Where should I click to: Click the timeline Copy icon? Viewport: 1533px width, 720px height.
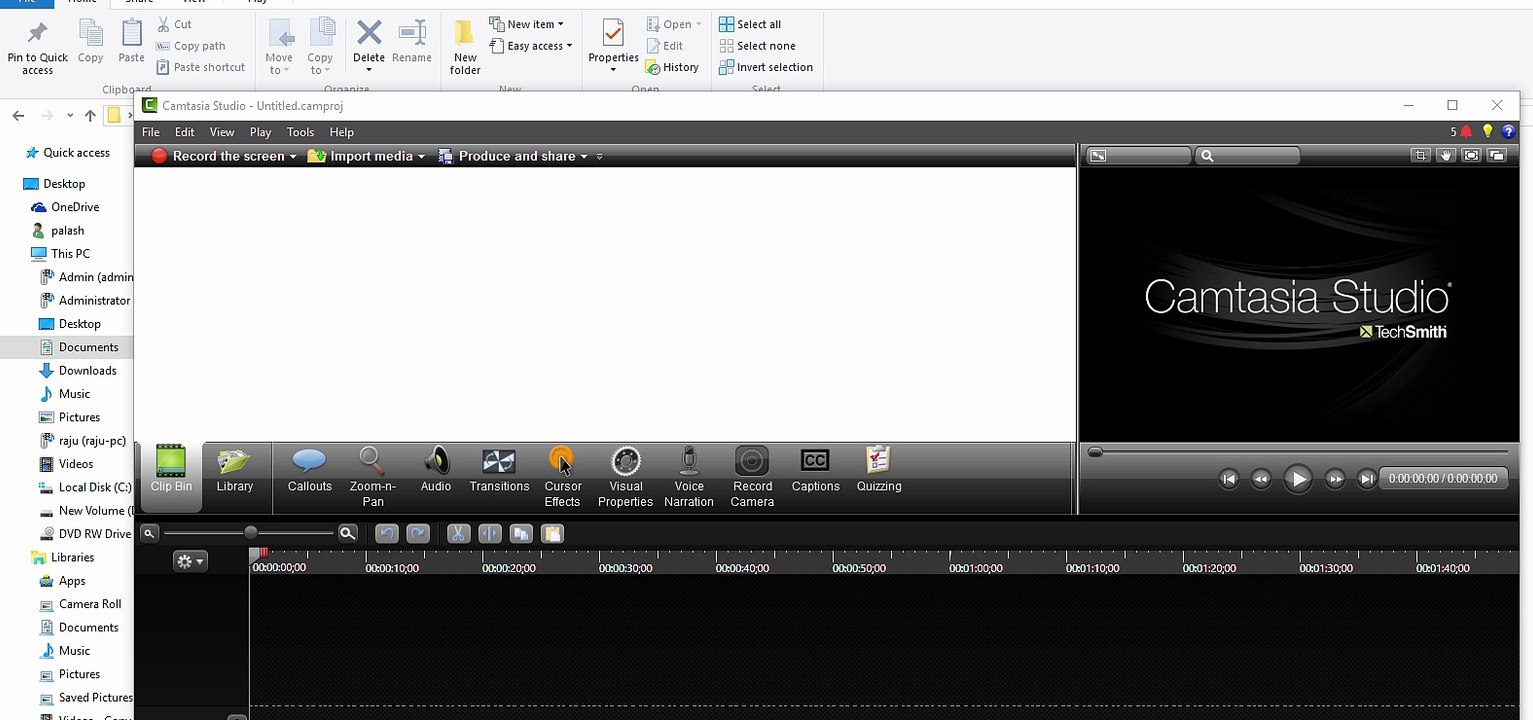[x=521, y=534]
